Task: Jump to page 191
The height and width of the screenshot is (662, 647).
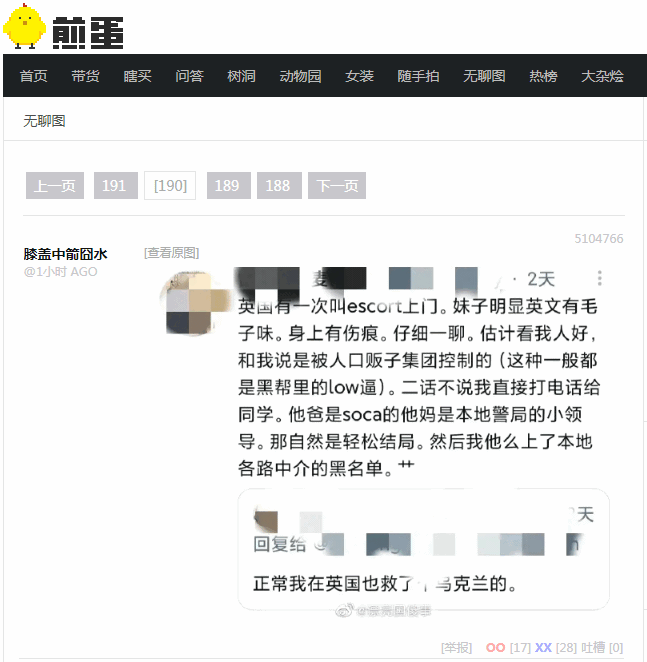Action: pos(116,185)
